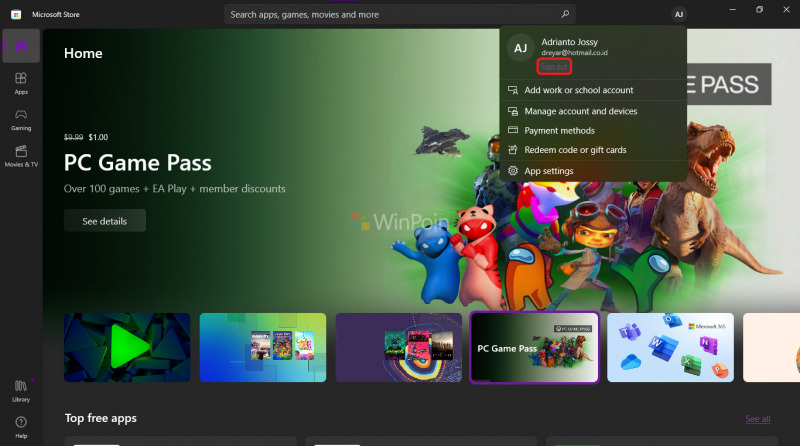Click the Manage account and devices icon
This screenshot has height=446, width=800.
[513, 111]
